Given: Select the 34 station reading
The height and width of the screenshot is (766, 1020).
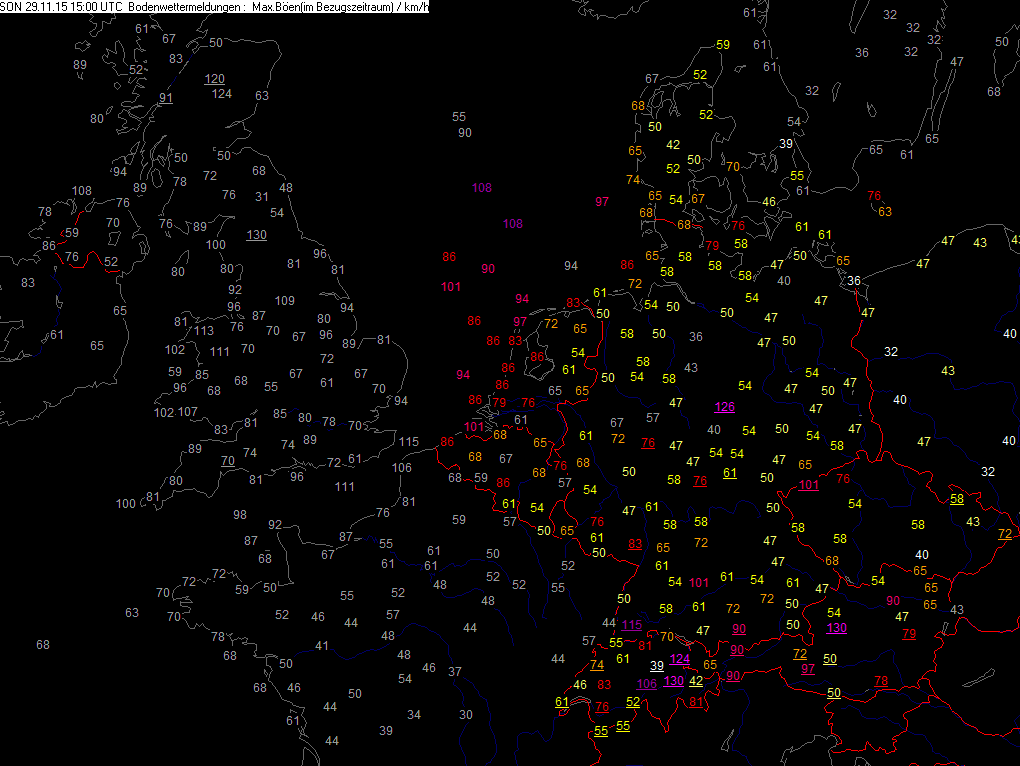Looking at the screenshot, I should (x=414, y=715).
